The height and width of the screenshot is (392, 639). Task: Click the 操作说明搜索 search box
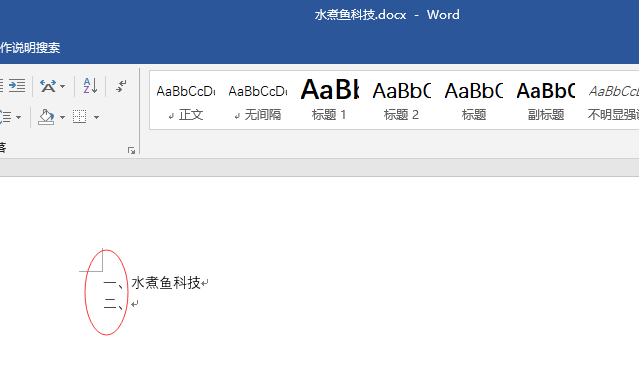click(x=30, y=48)
